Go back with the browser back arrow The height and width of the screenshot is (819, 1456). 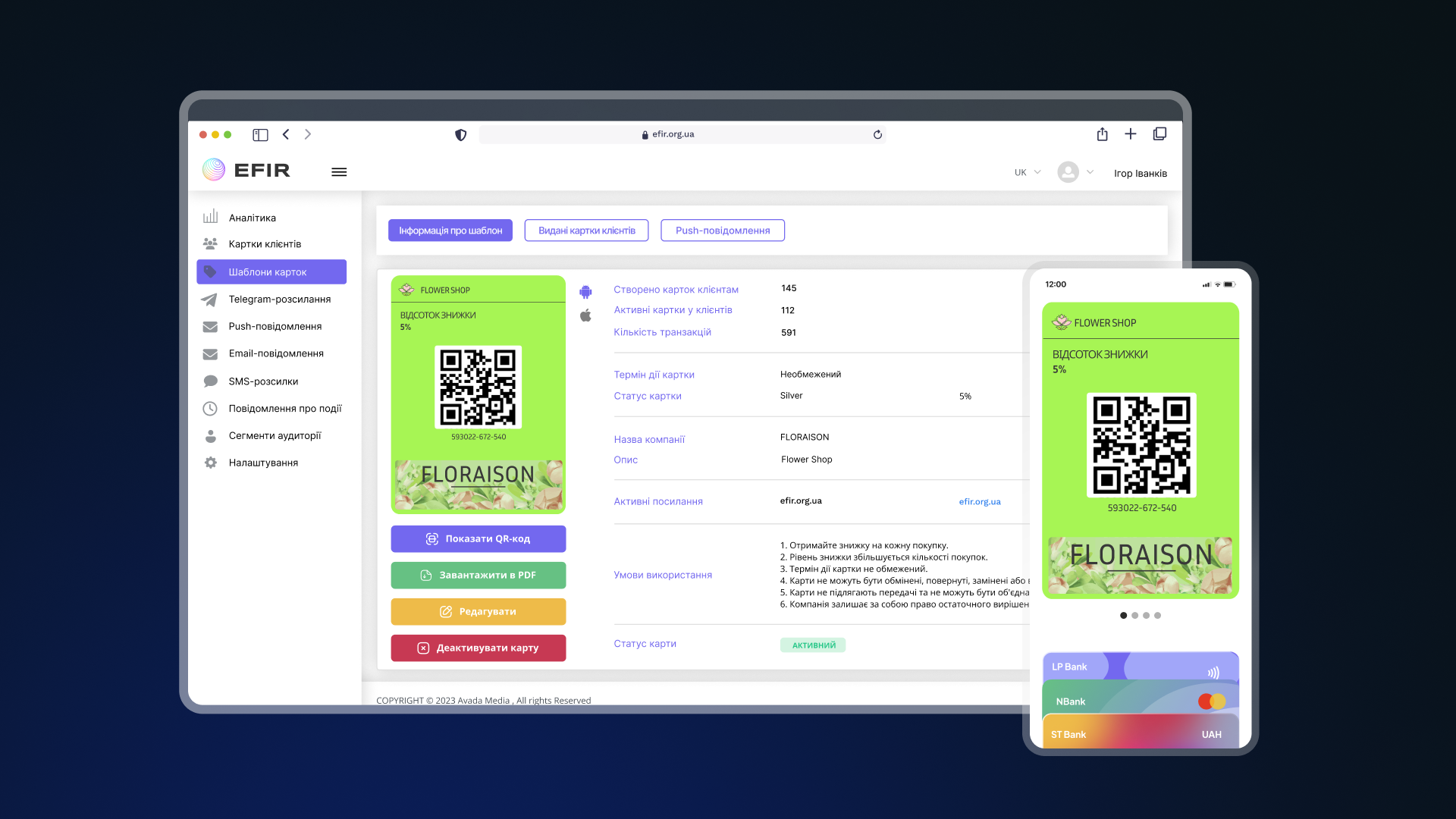[x=286, y=134]
